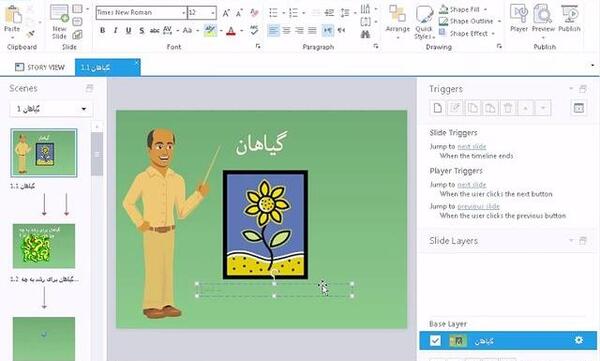Select slide 1.2 thumbnail in Scenes

pos(44,246)
